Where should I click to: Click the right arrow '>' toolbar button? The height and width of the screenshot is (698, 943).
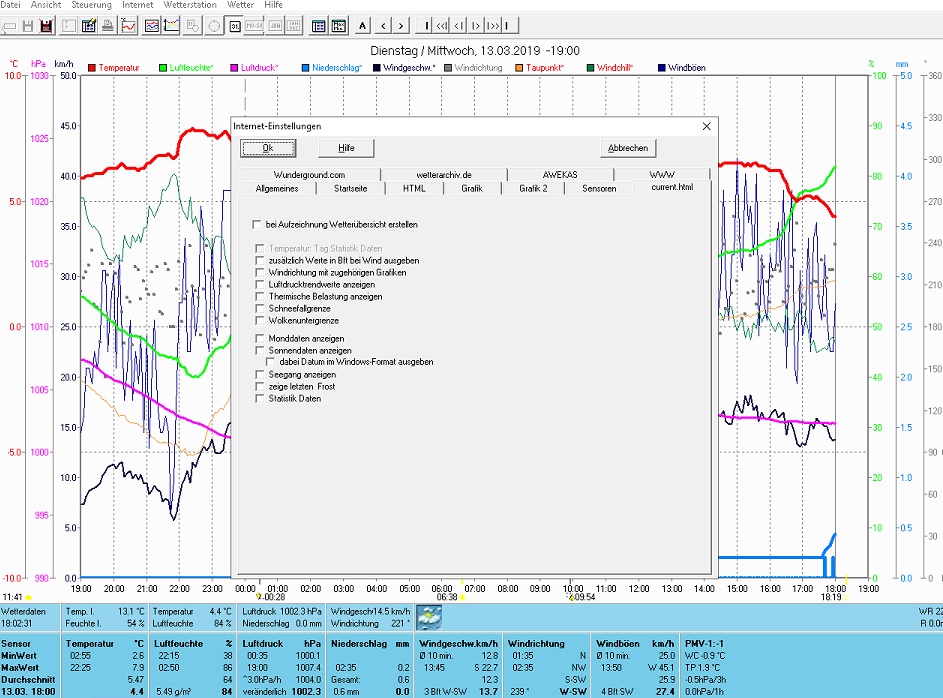pyautogui.click(x=400, y=25)
